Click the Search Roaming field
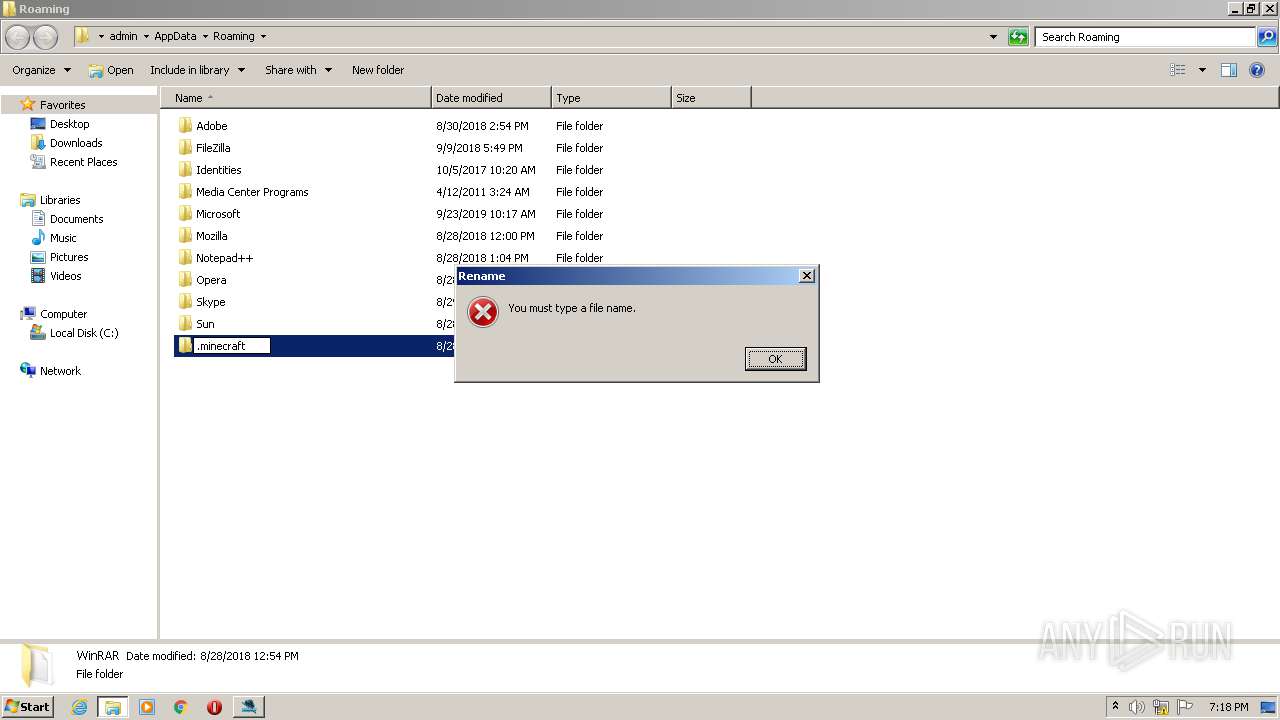This screenshot has height=720, width=1280. coord(1146,37)
